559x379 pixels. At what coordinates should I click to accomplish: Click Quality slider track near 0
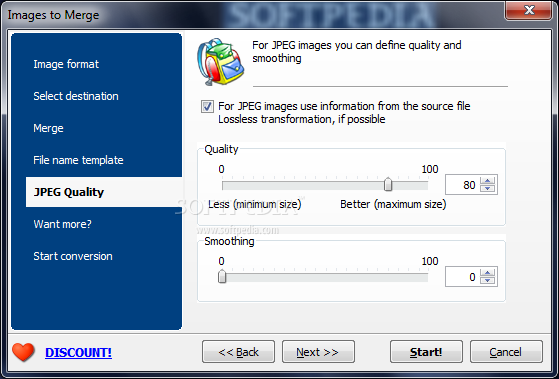click(225, 185)
